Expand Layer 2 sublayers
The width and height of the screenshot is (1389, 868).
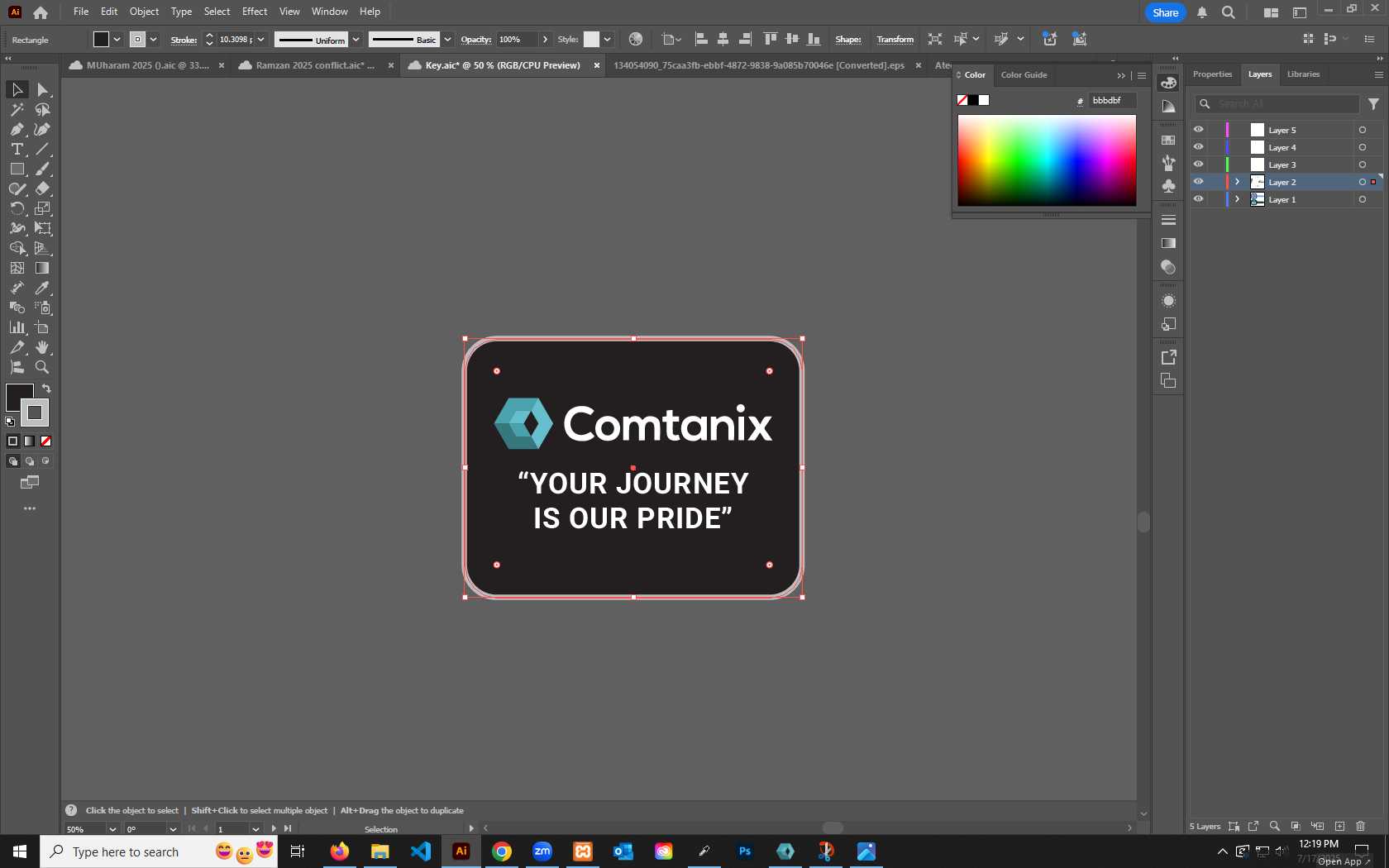(x=1237, y=182)
